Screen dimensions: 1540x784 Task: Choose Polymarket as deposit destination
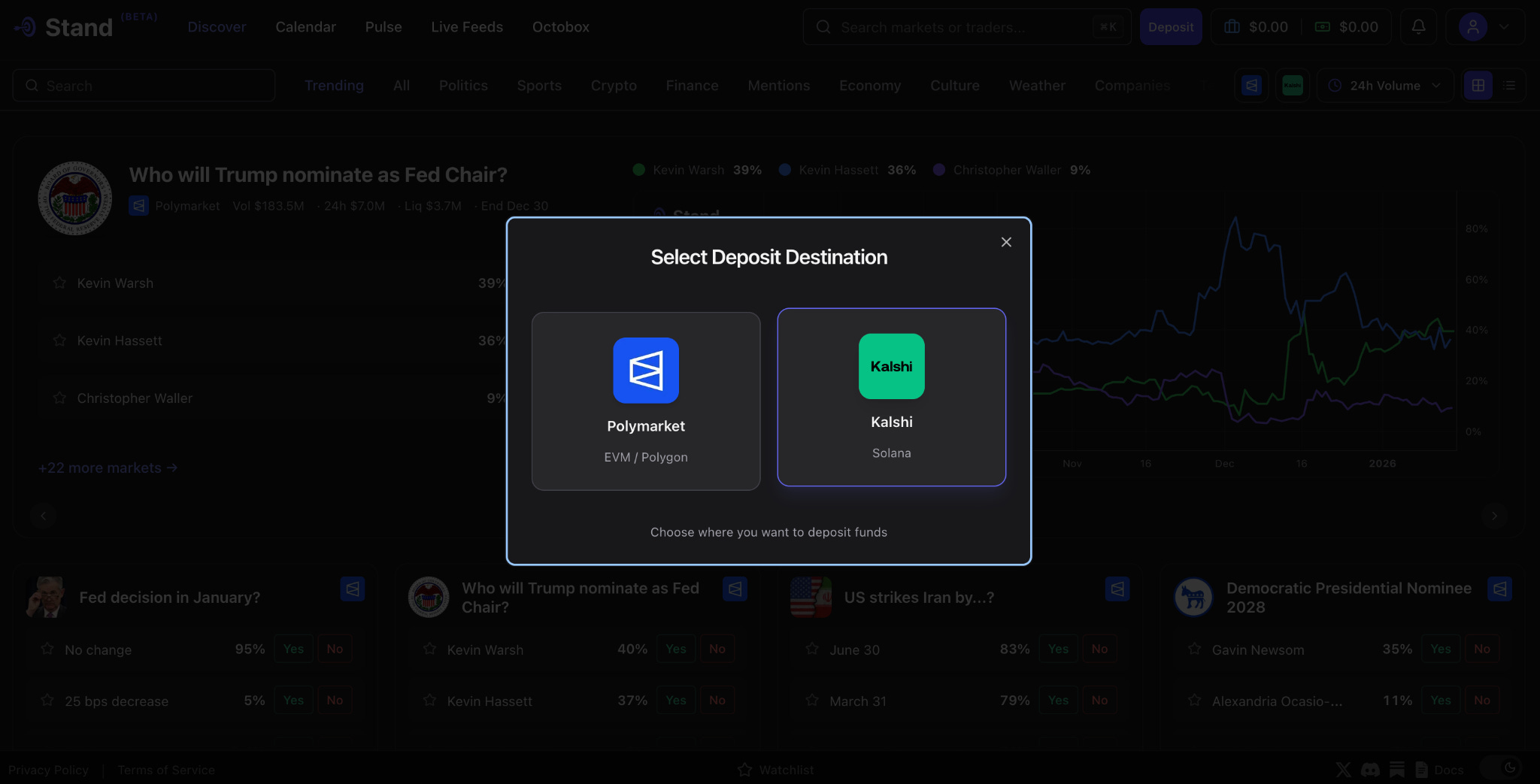646,401
